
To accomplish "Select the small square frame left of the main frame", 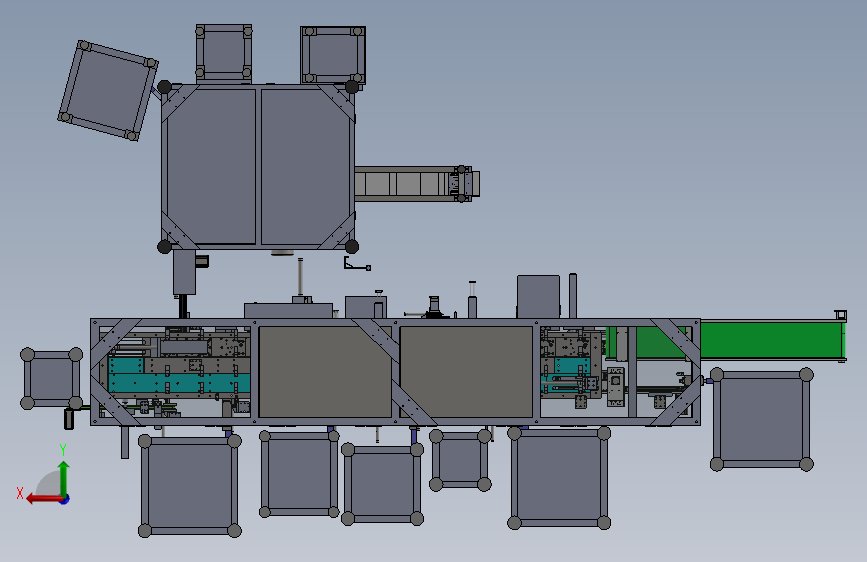I will [51, 379].
